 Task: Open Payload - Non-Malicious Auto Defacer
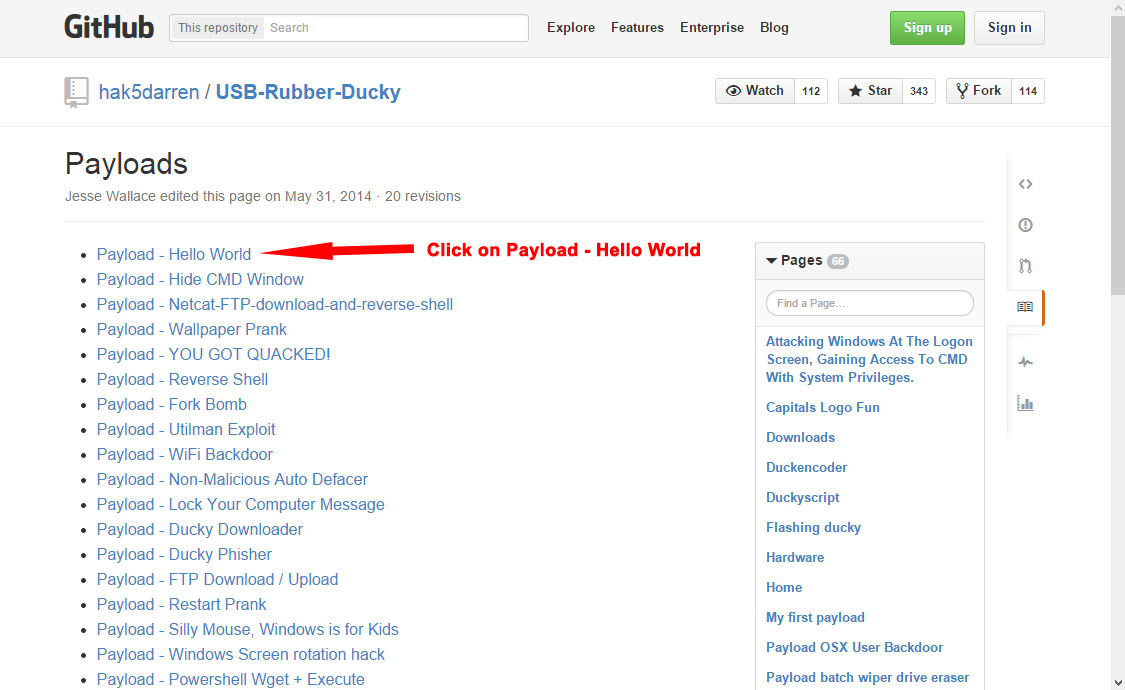coord(232,480)
